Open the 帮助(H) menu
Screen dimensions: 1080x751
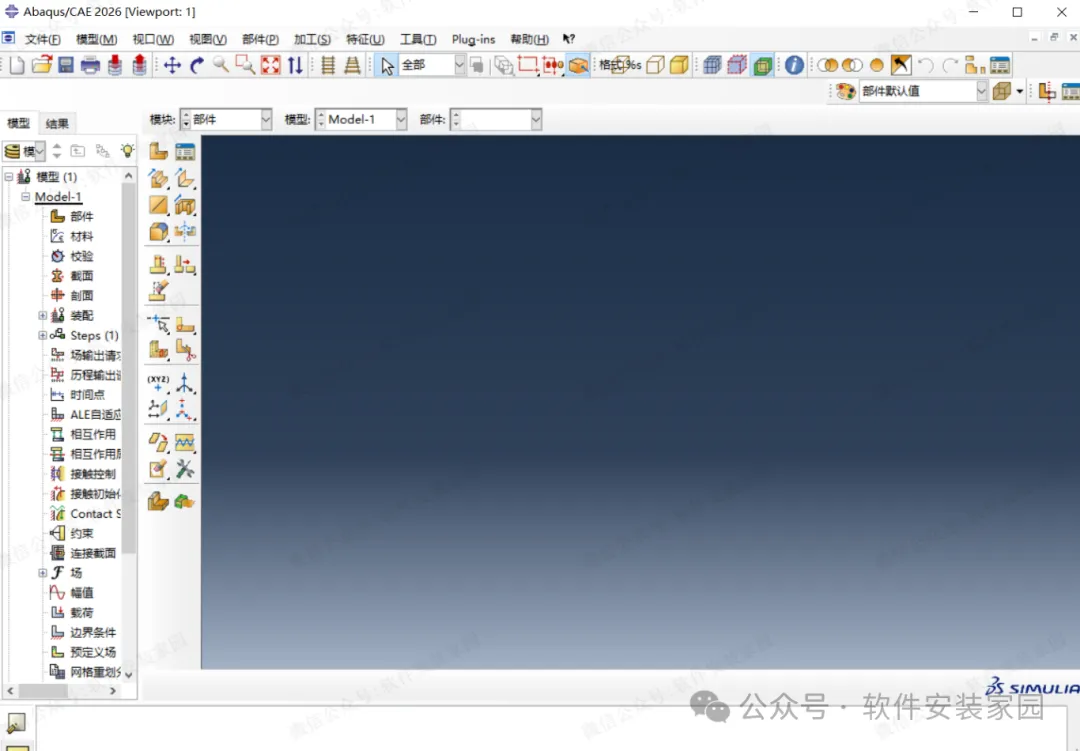(530, 39)
